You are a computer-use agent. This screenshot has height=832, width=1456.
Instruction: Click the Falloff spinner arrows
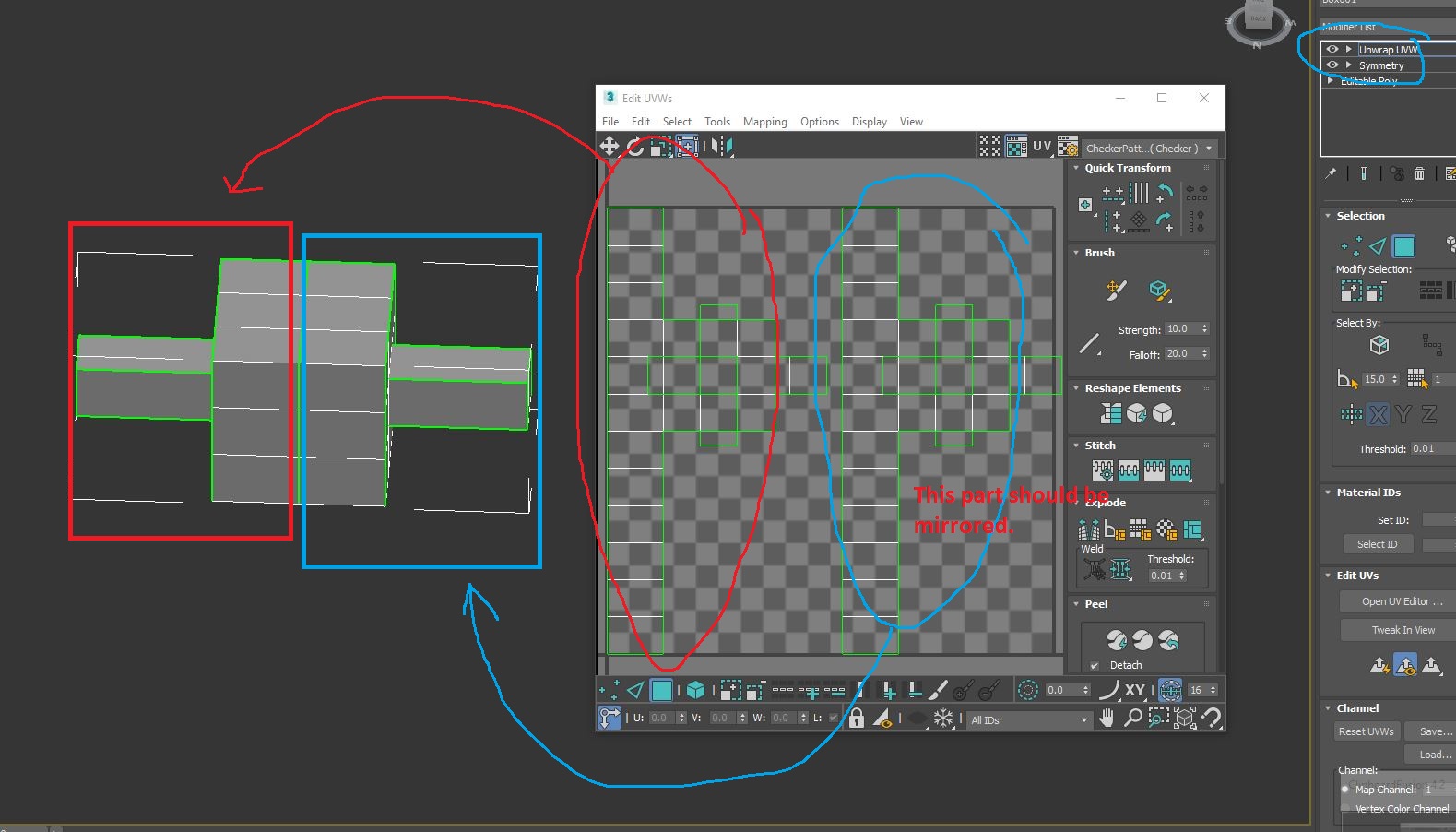[1204, 354]
